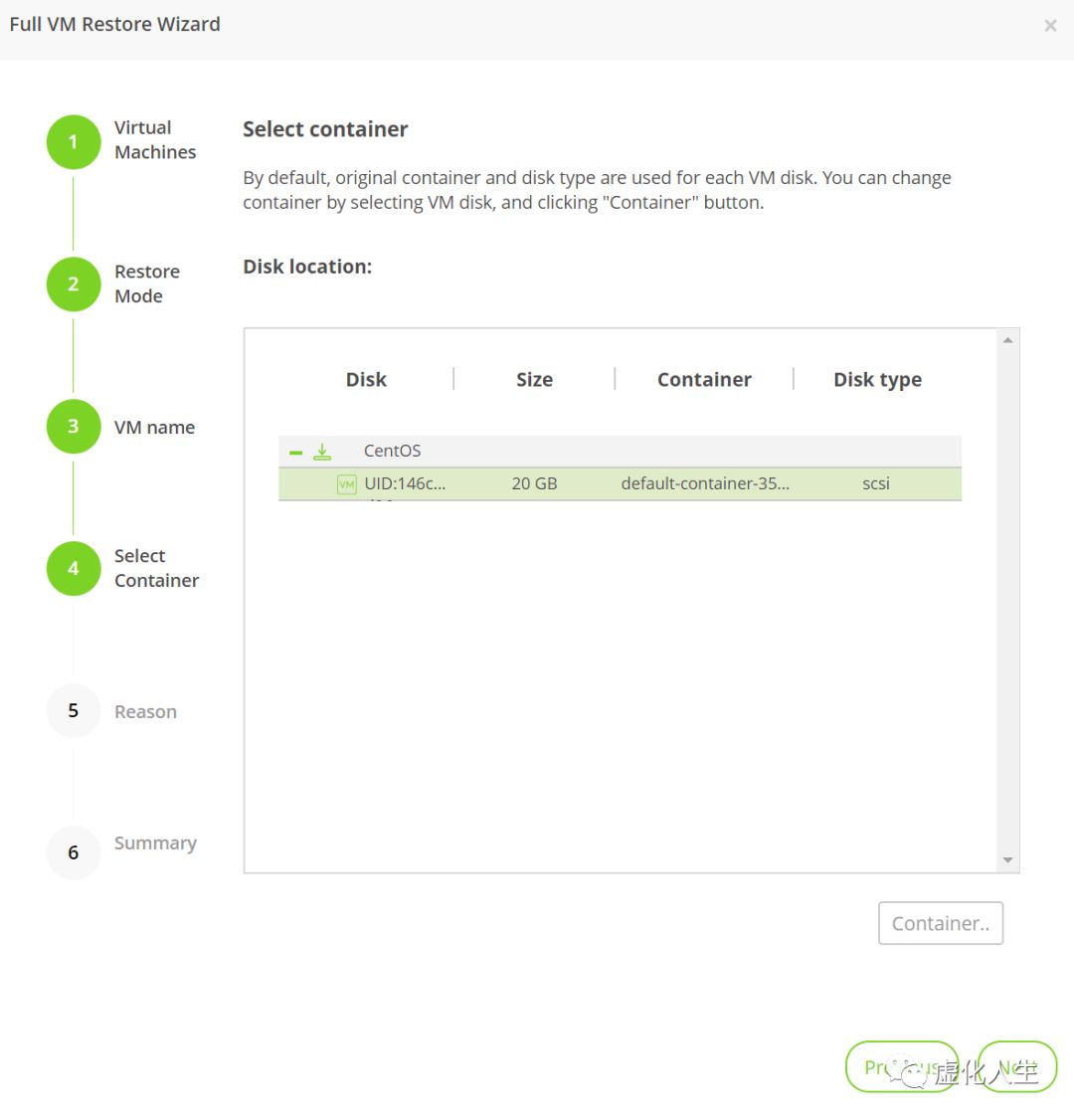Select the UID:146c... disk row
Viewport: 1074px width, 1120px height.
(x=620, y=484)
